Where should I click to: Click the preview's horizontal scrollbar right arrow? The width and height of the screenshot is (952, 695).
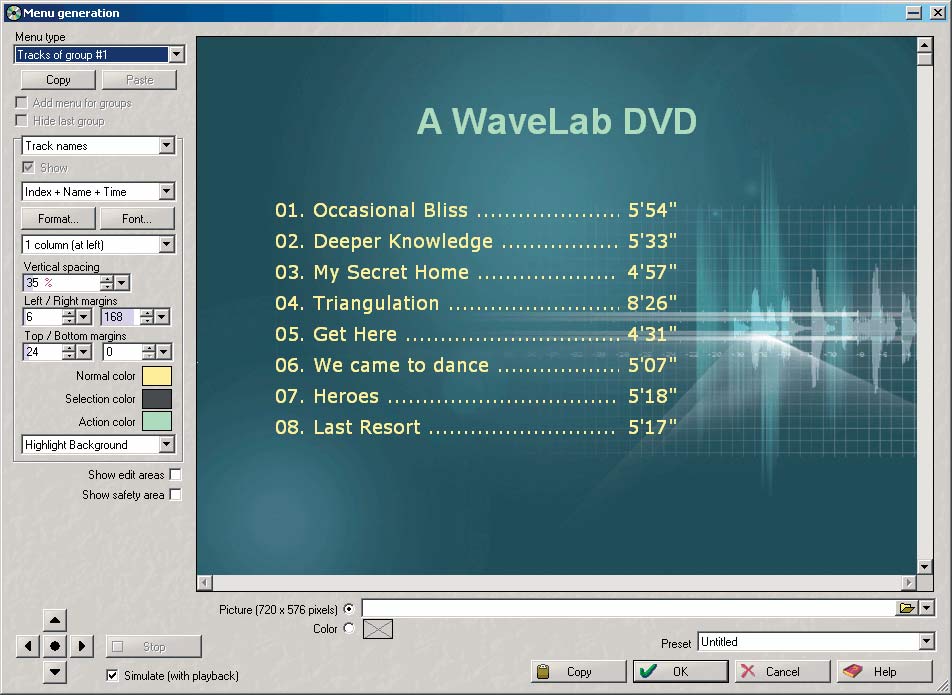[908, 583]
